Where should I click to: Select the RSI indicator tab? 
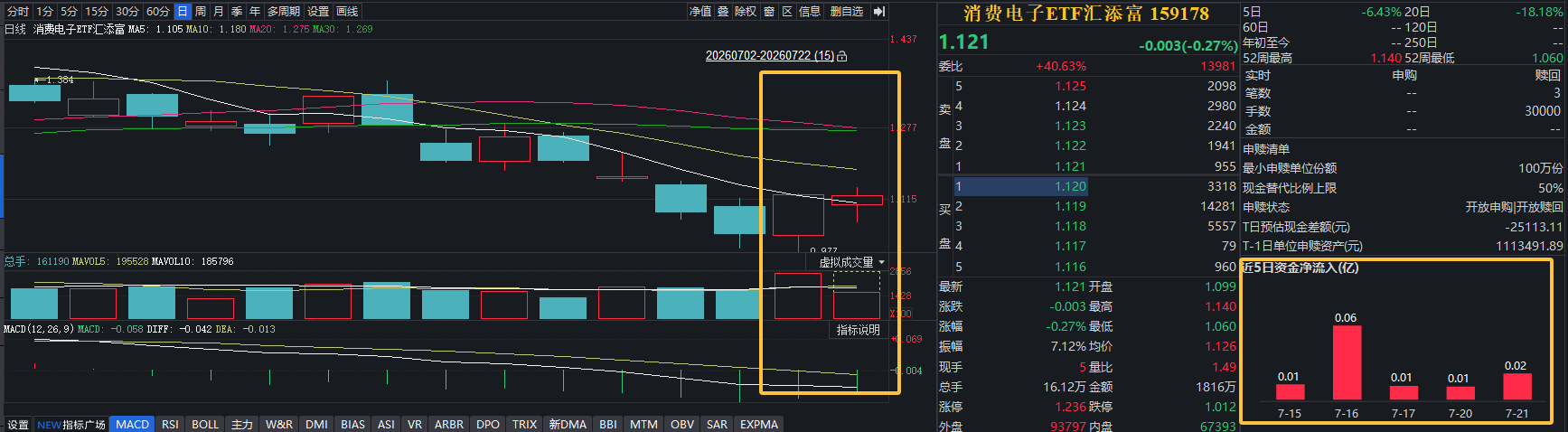pyautogui.click(x=170, y=425)
